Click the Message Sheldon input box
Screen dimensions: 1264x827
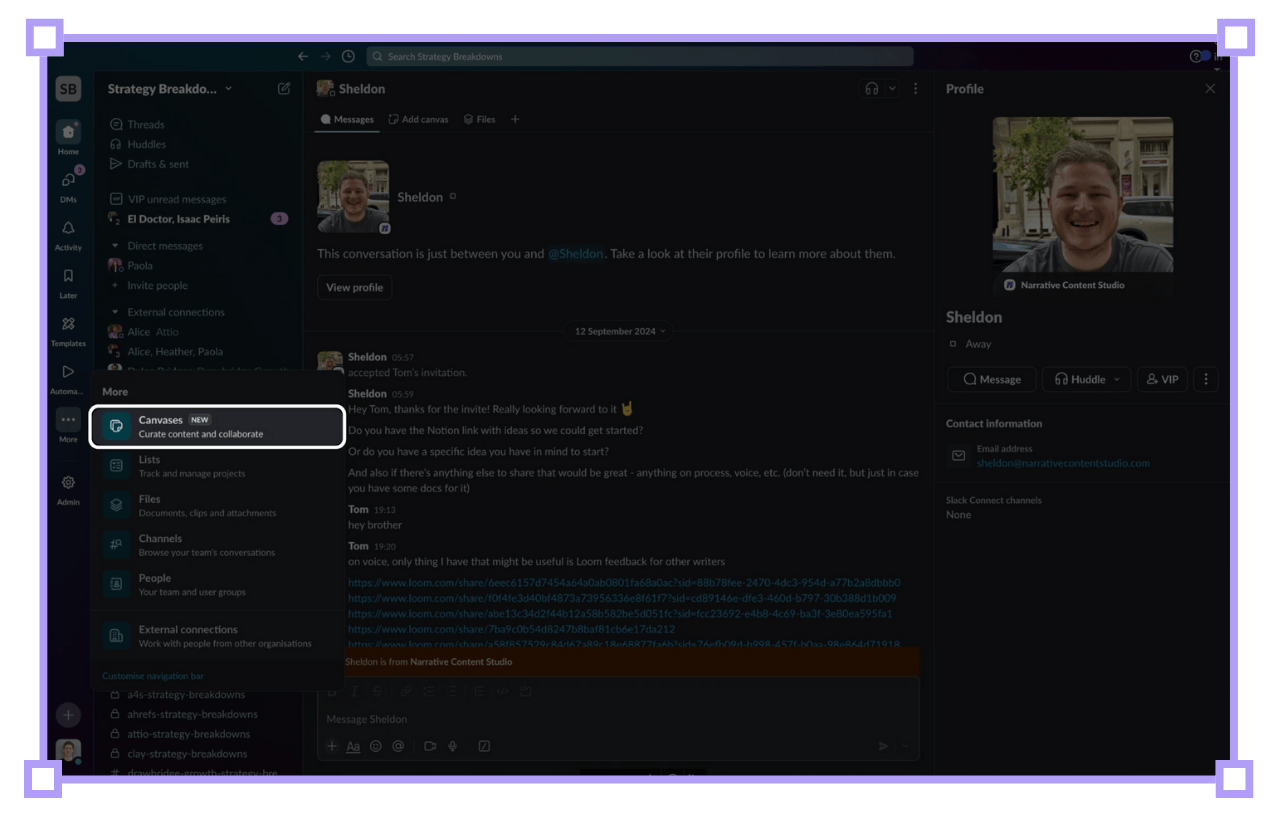pyautogui.click(x=617, y=720)
